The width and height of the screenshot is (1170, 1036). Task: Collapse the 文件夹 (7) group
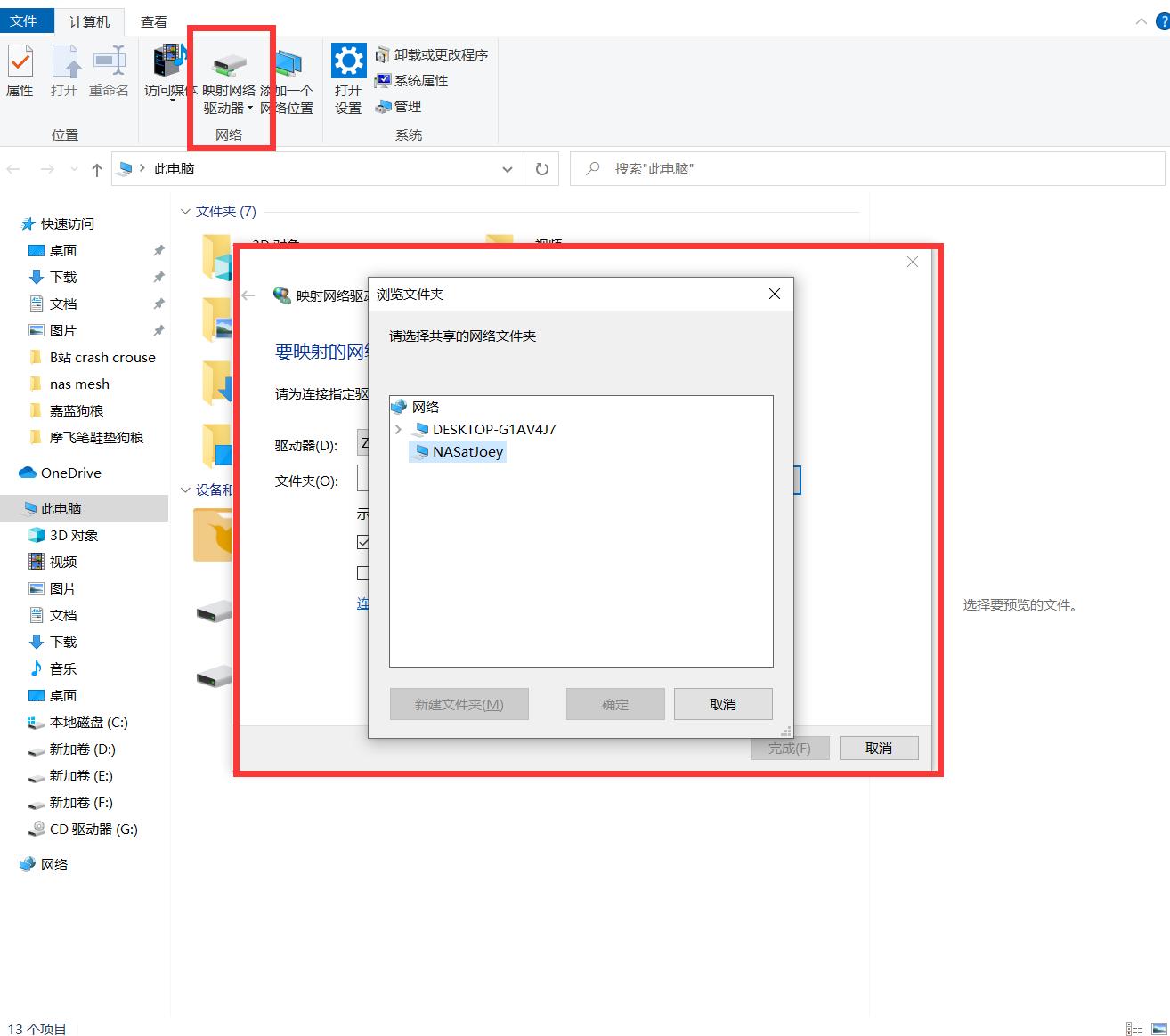tap(185, 212)
